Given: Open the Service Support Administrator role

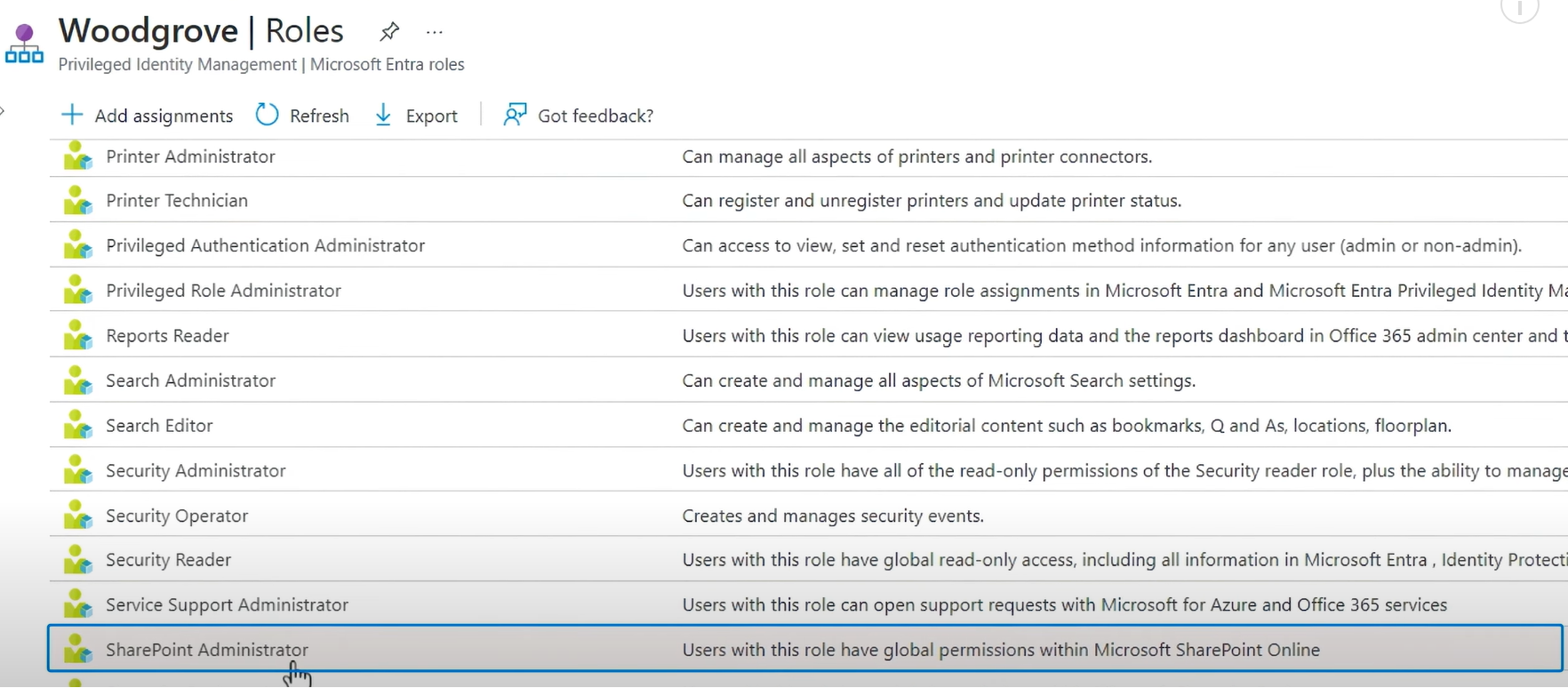Looking at the screenshot, I should pyautogui.click(x=227, y=604).
